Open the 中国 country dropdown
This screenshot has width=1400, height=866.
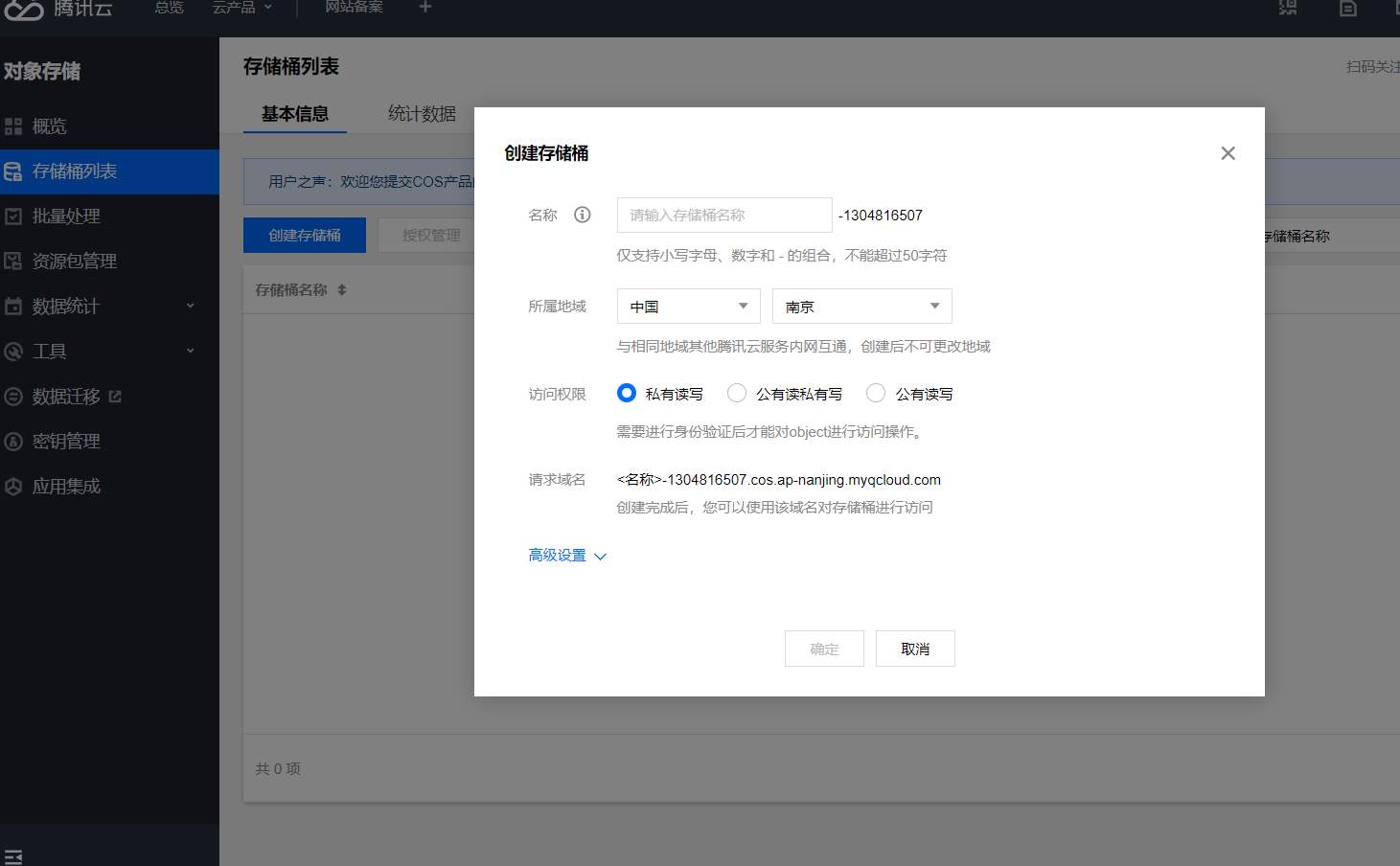point(689,307)
